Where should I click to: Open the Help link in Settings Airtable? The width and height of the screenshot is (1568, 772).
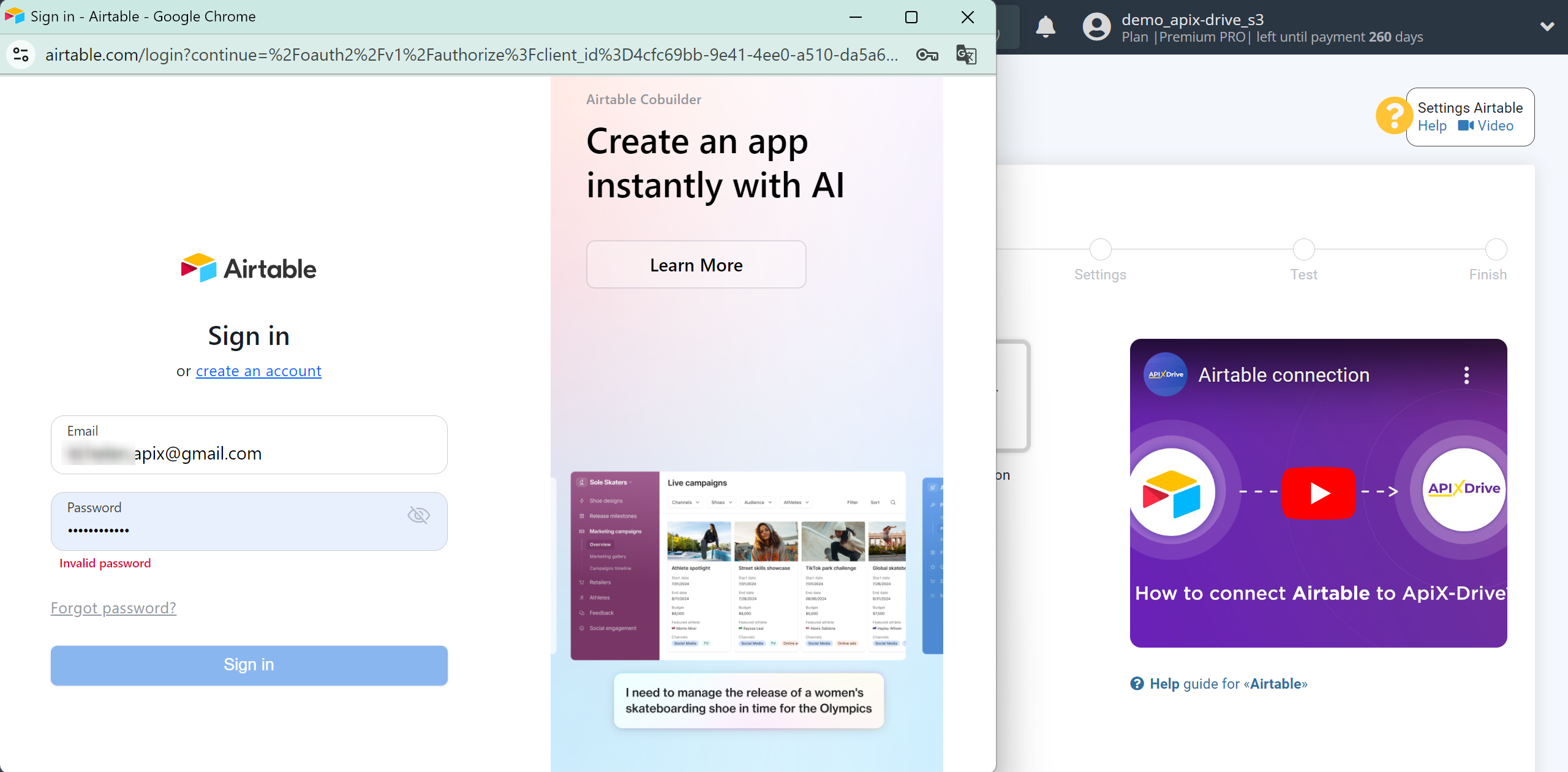1432,126
